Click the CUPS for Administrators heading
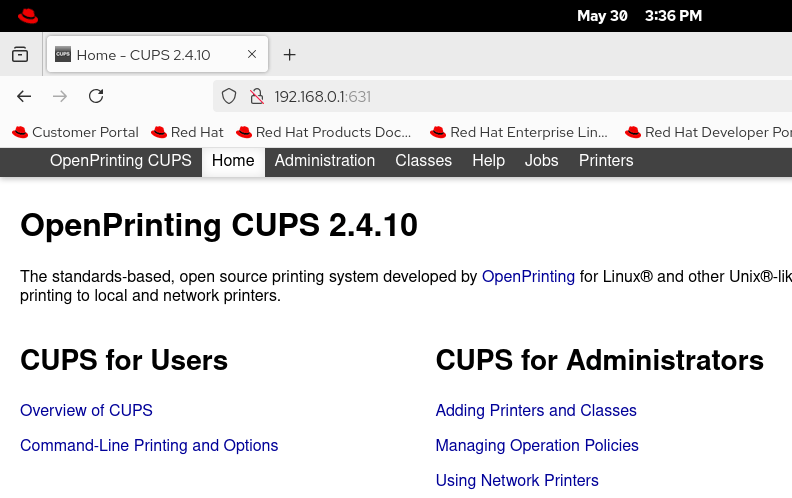Image resolution: width=792 pixels, height=498 pixels. pyautogui.click(x=600, y=360)
